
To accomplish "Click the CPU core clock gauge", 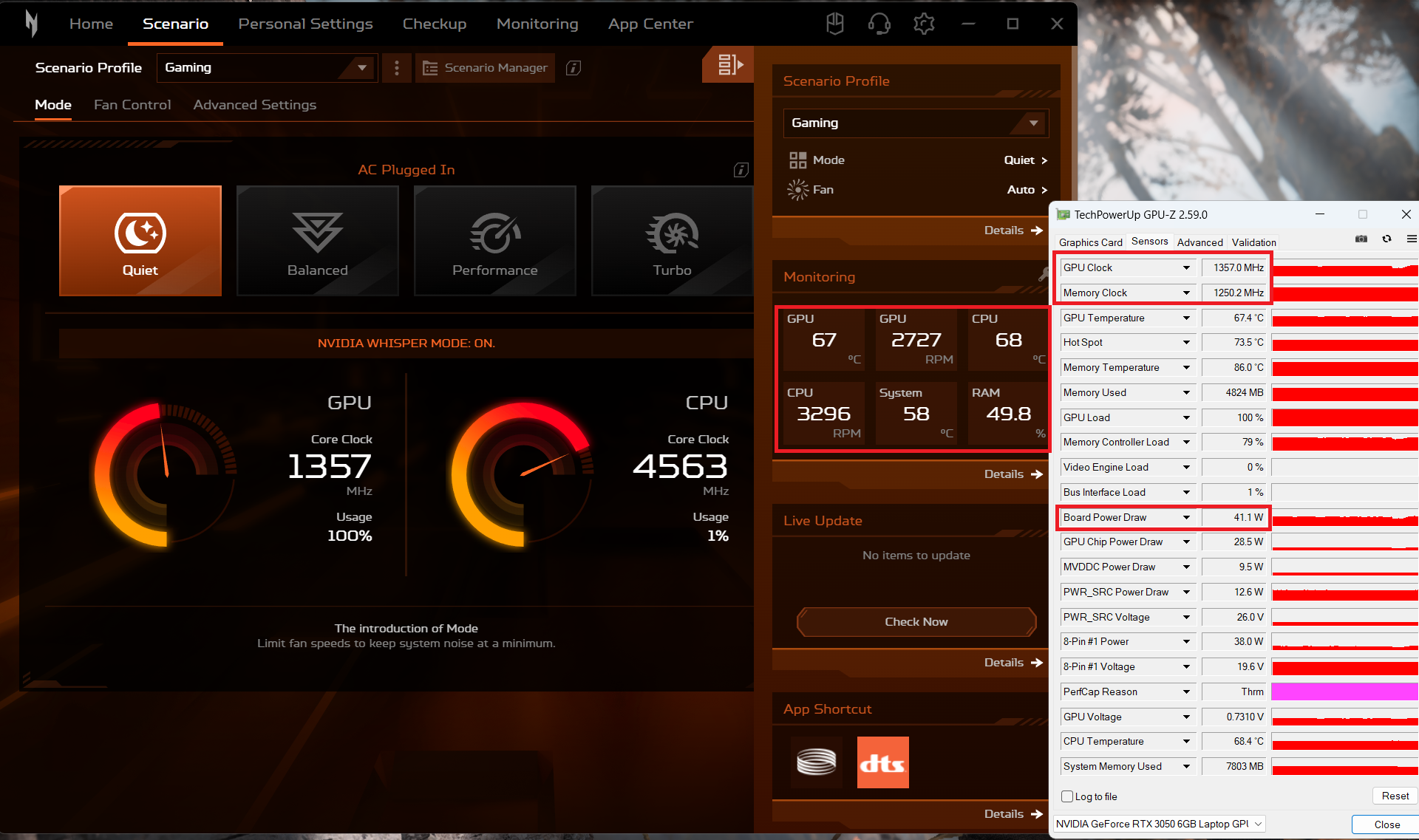I will (x=523, y=474).
